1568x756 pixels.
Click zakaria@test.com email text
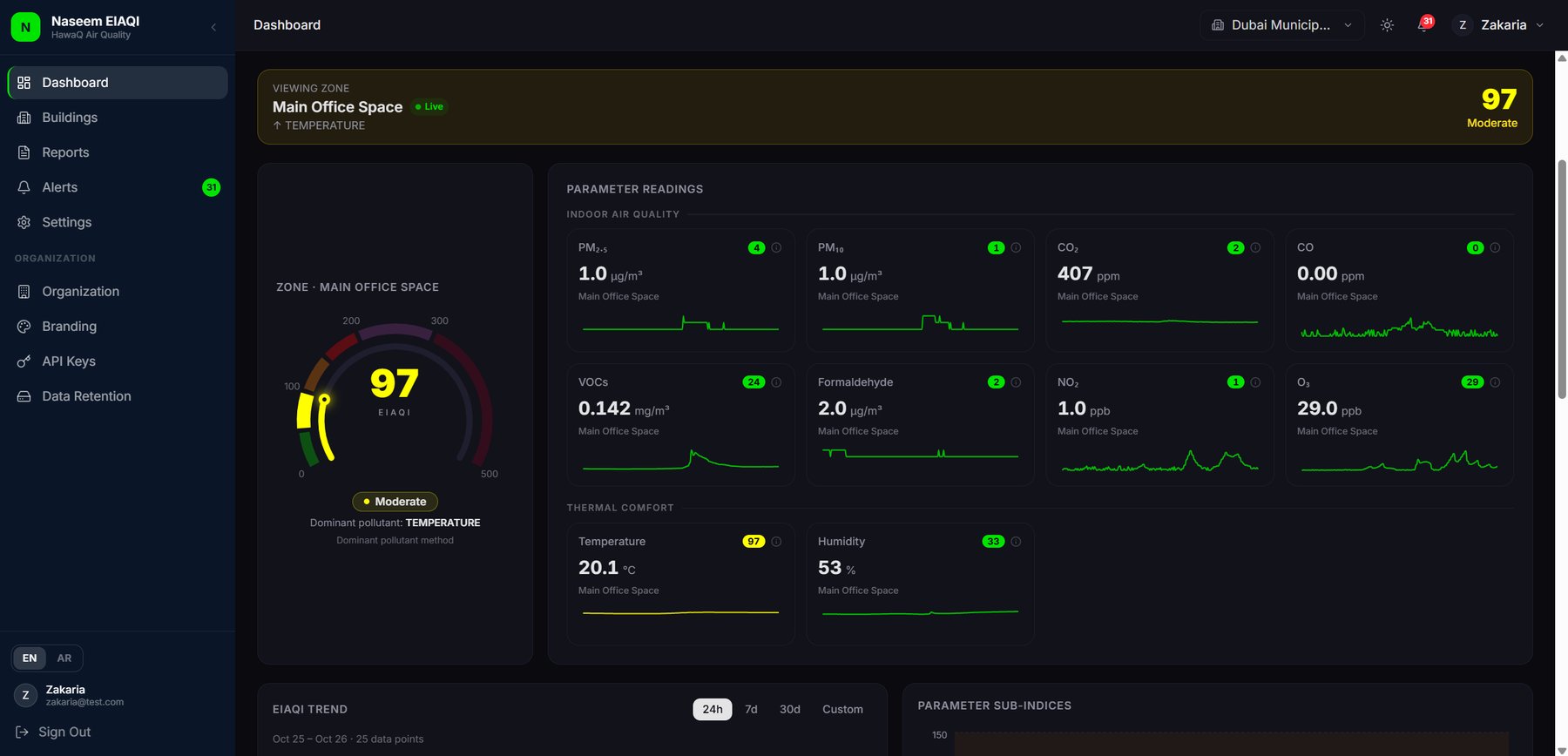click(84, 702)
